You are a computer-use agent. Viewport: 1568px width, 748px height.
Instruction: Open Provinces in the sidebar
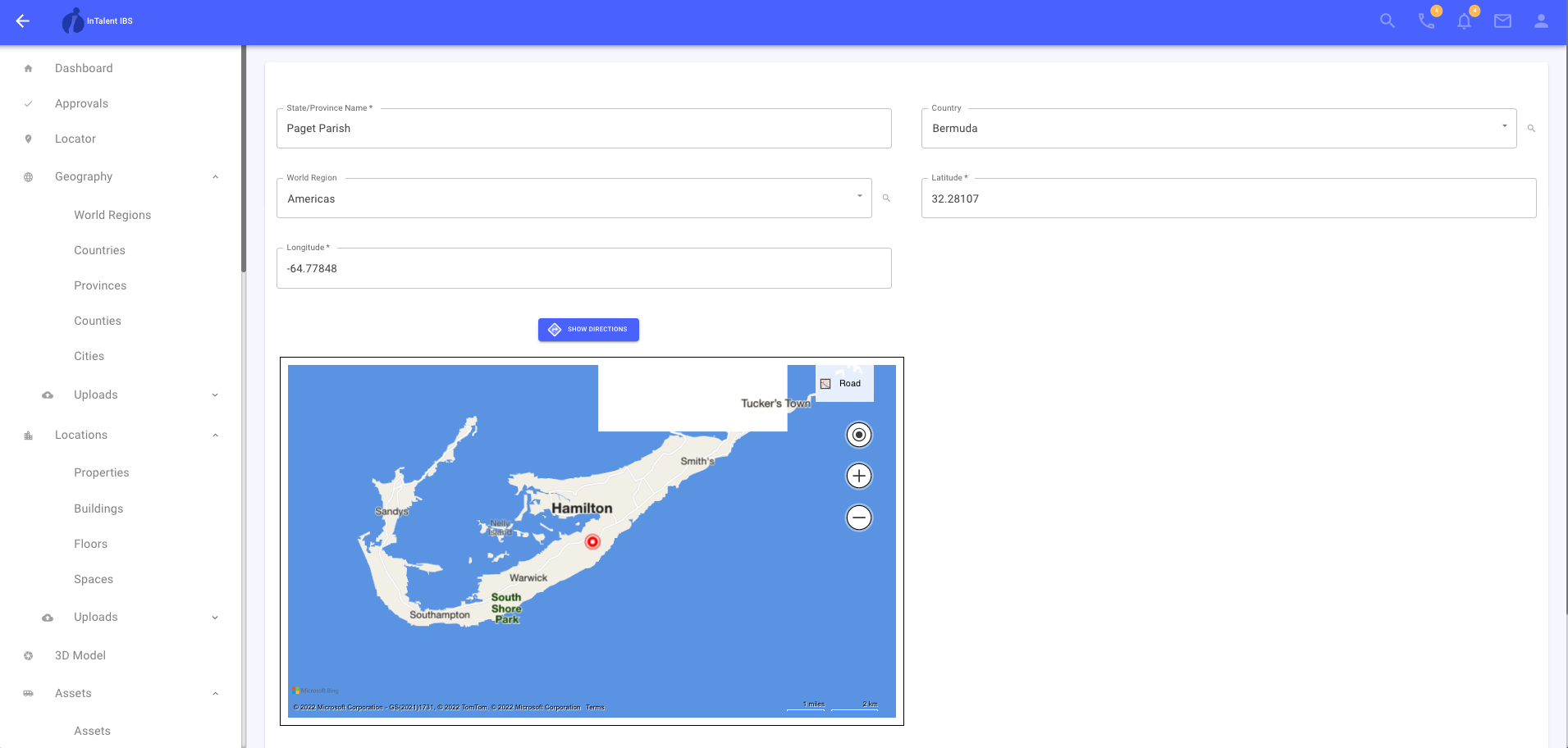tap(100, 285)
